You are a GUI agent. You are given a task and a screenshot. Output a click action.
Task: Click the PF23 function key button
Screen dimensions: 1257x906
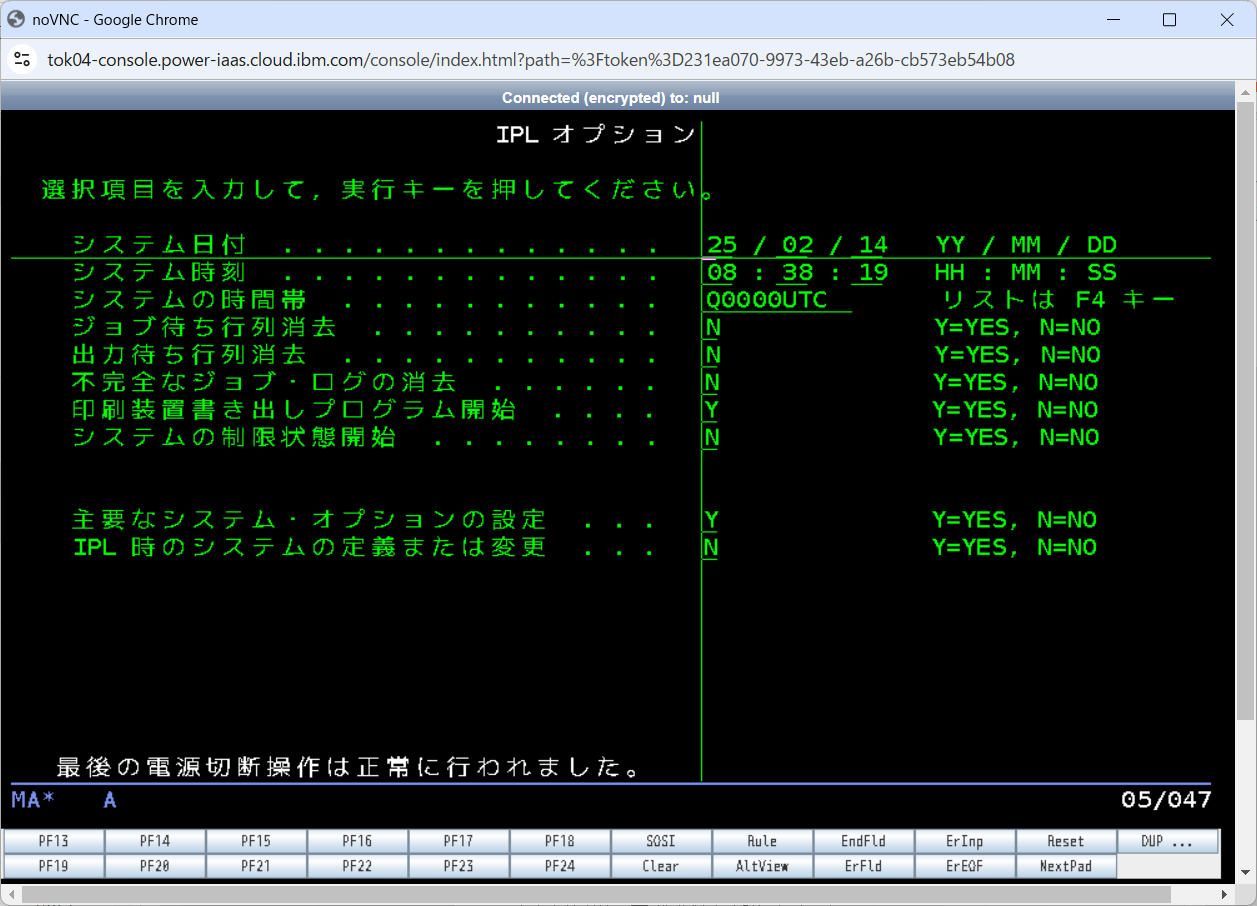[459, 866]
